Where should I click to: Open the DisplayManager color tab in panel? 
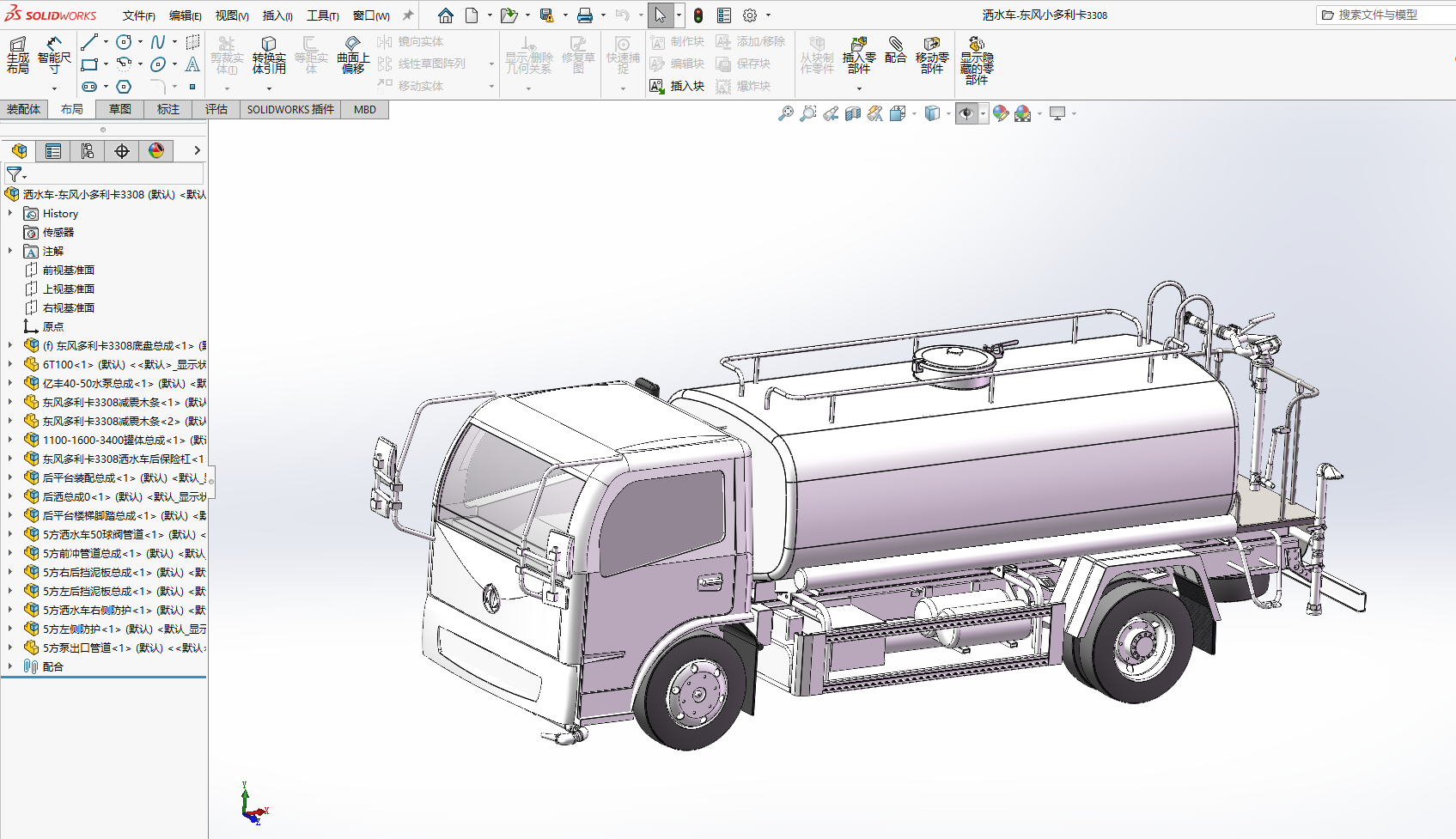(x=156, y=151)
